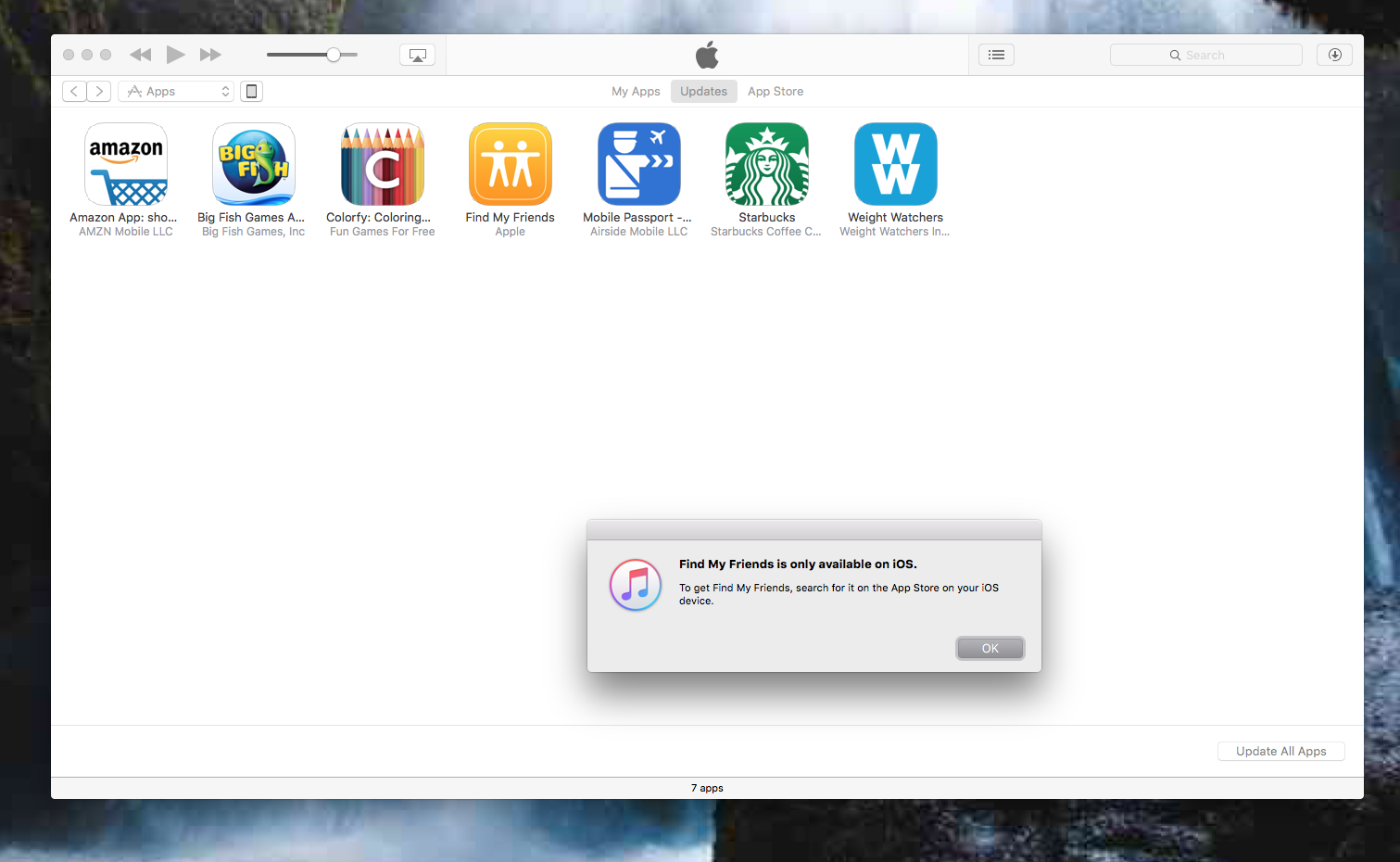Open the AirPlay output menu
This screenshot has height=862, width=1400.
click(x=417, y=55)
